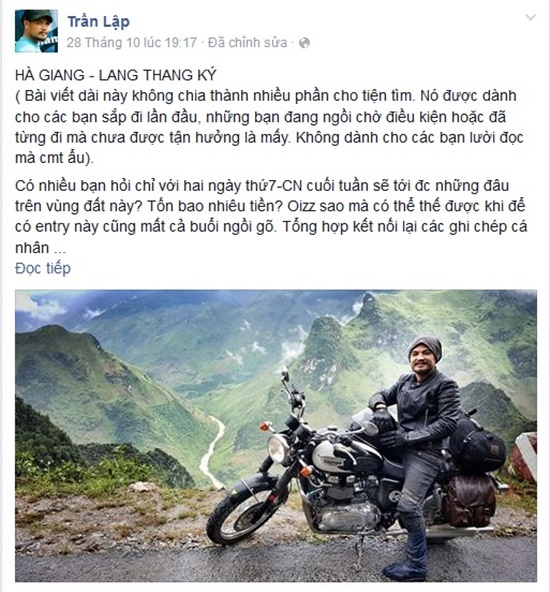Viewport: 550px width, 592px height.
Task: Open the motorcycle mountain photo
Action: (x=276, y=436)
